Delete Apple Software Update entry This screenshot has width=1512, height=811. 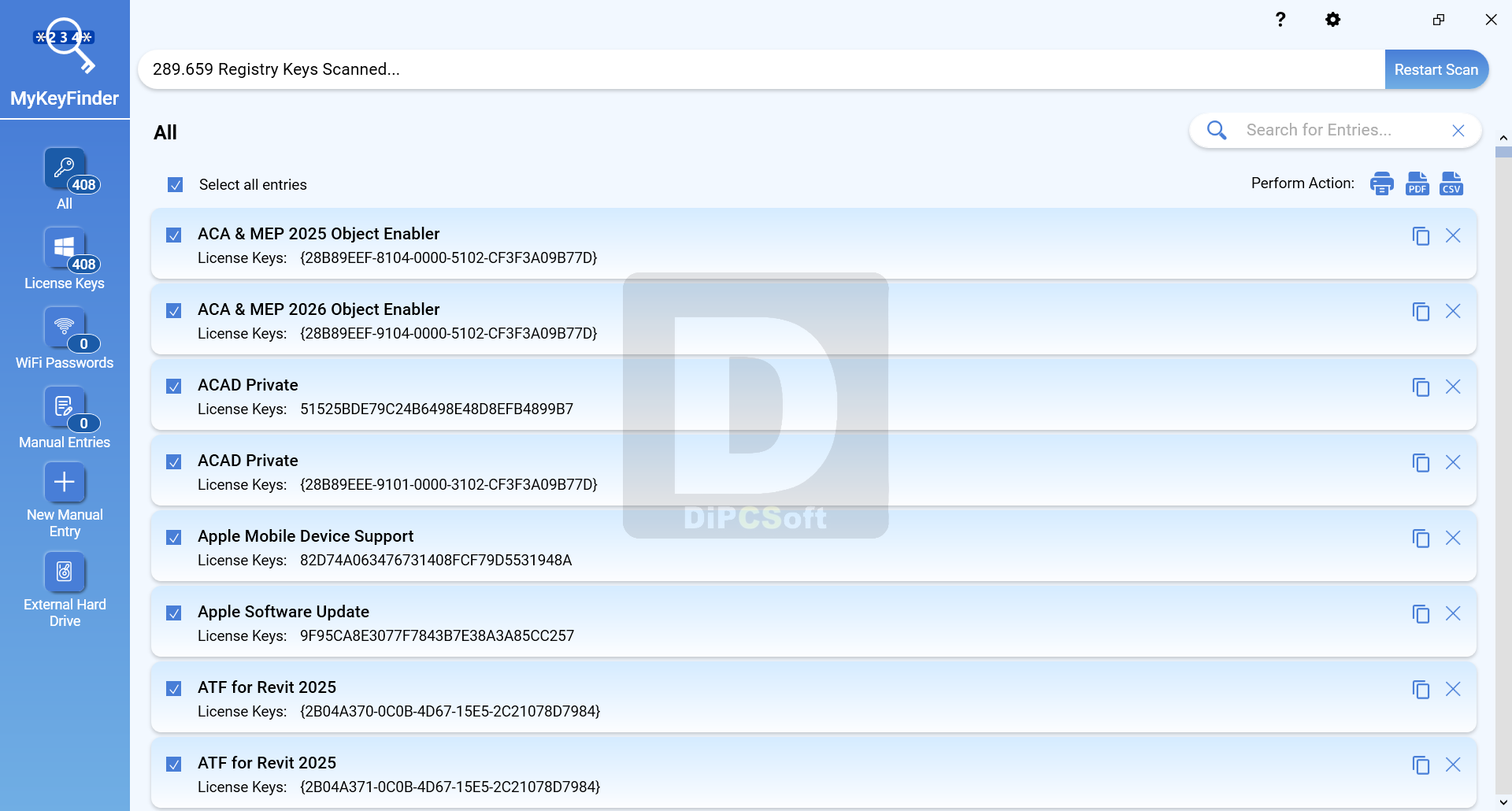[1453, 613]
